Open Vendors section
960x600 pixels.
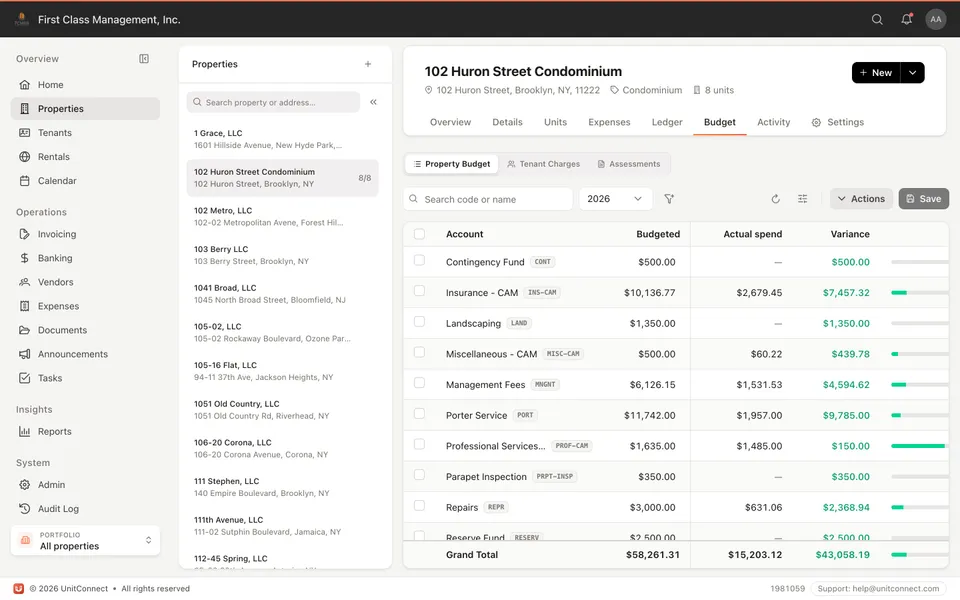click(x=85, y=282)
